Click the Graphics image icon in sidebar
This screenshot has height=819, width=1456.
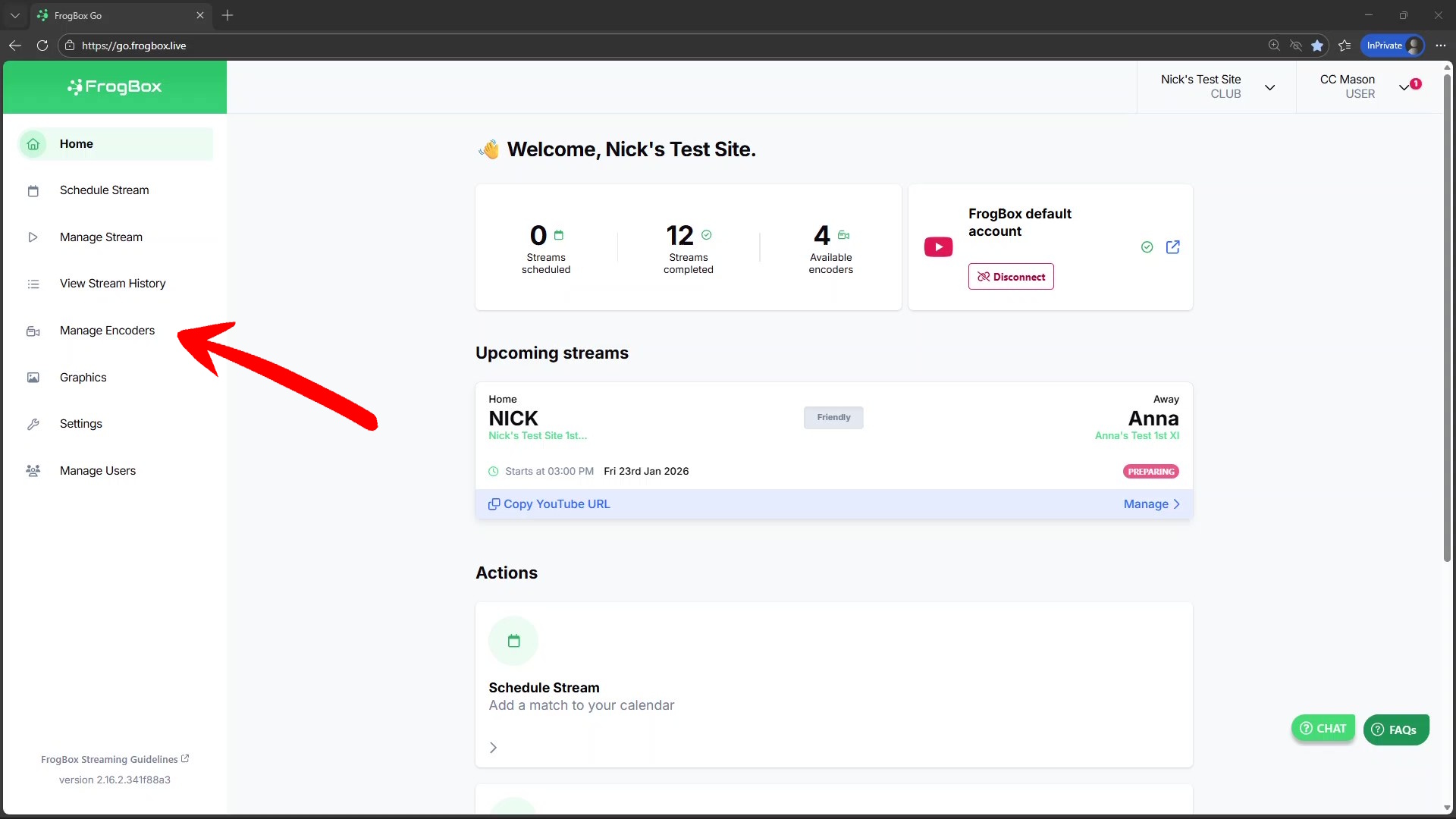[x=33, y=378]
